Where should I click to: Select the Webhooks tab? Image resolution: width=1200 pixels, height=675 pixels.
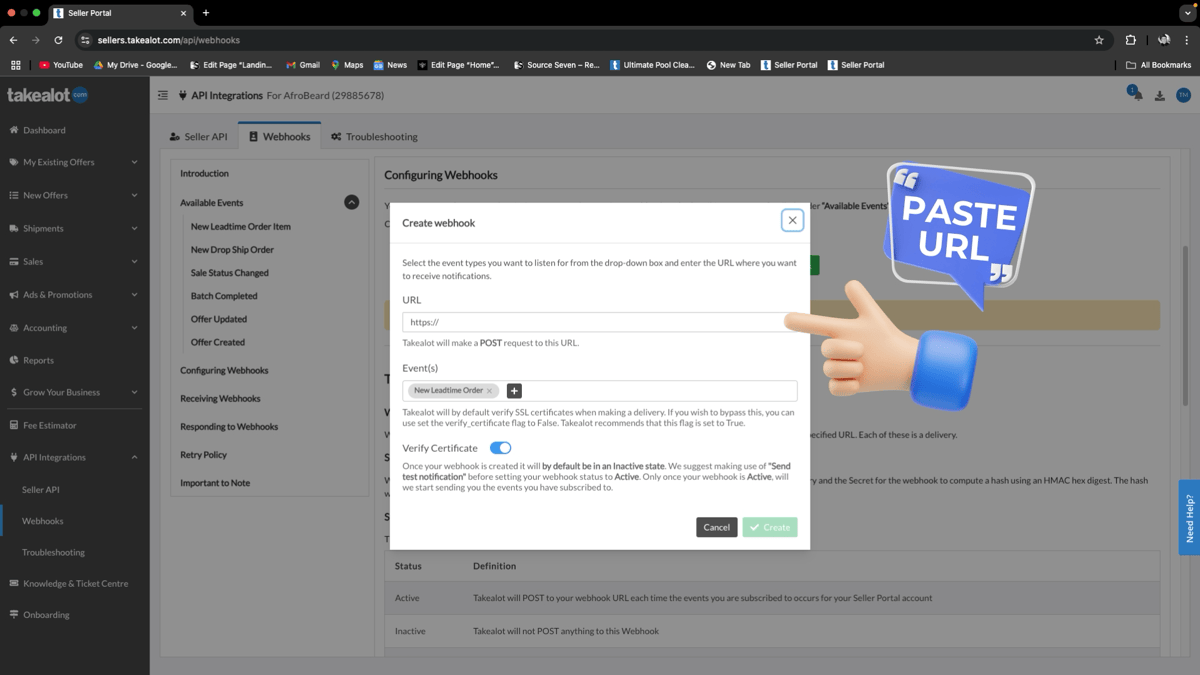279,137
